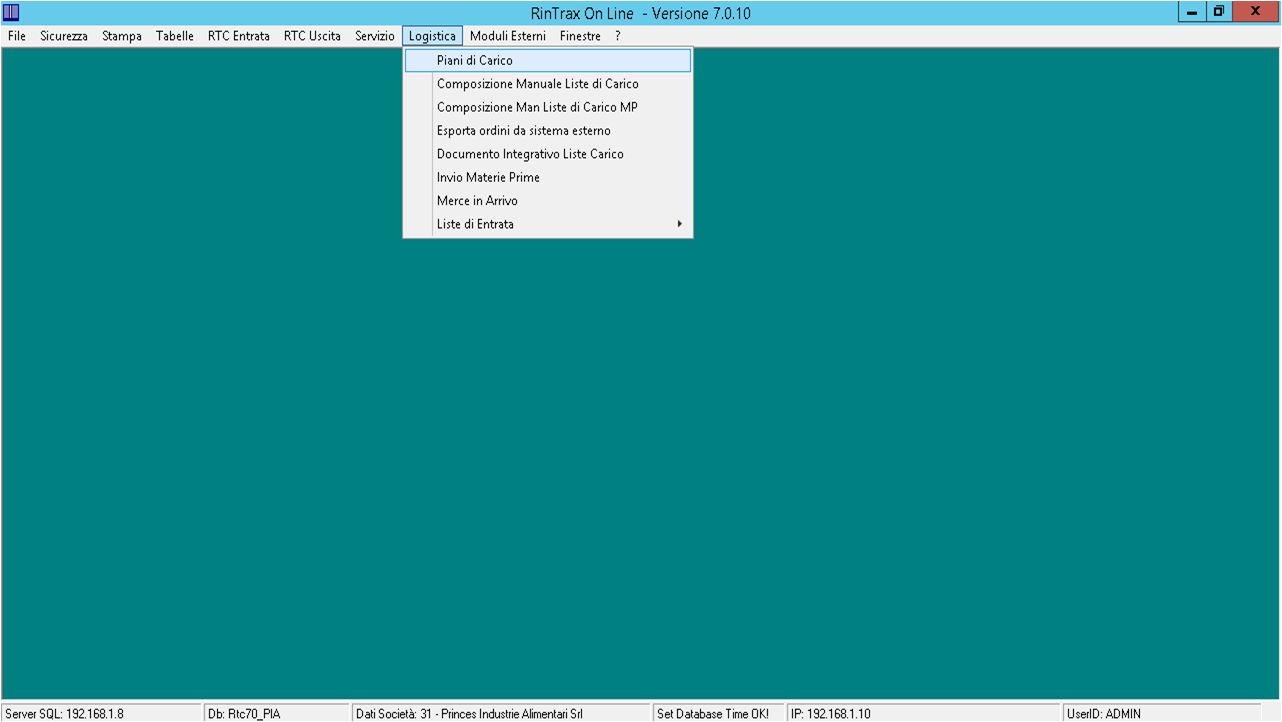Open the RTC Uscita menu
Viewport: 1282px width, 722px height.
click(x=312, y=36)
